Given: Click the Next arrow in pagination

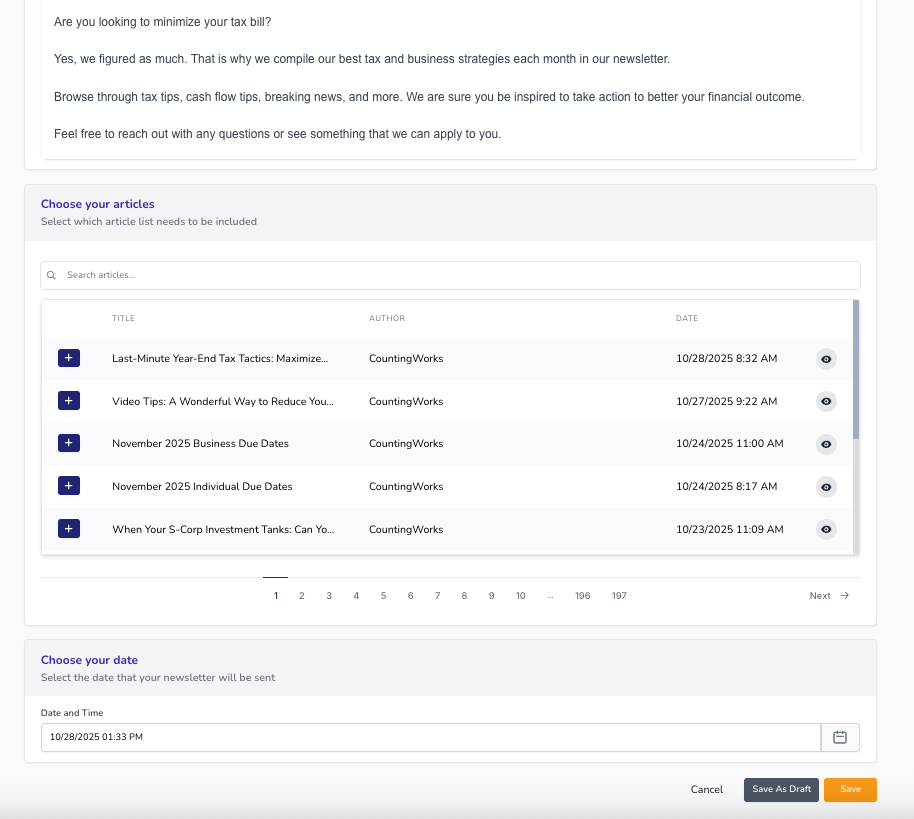Looking at the screenshot, I should tap(844, 596).
